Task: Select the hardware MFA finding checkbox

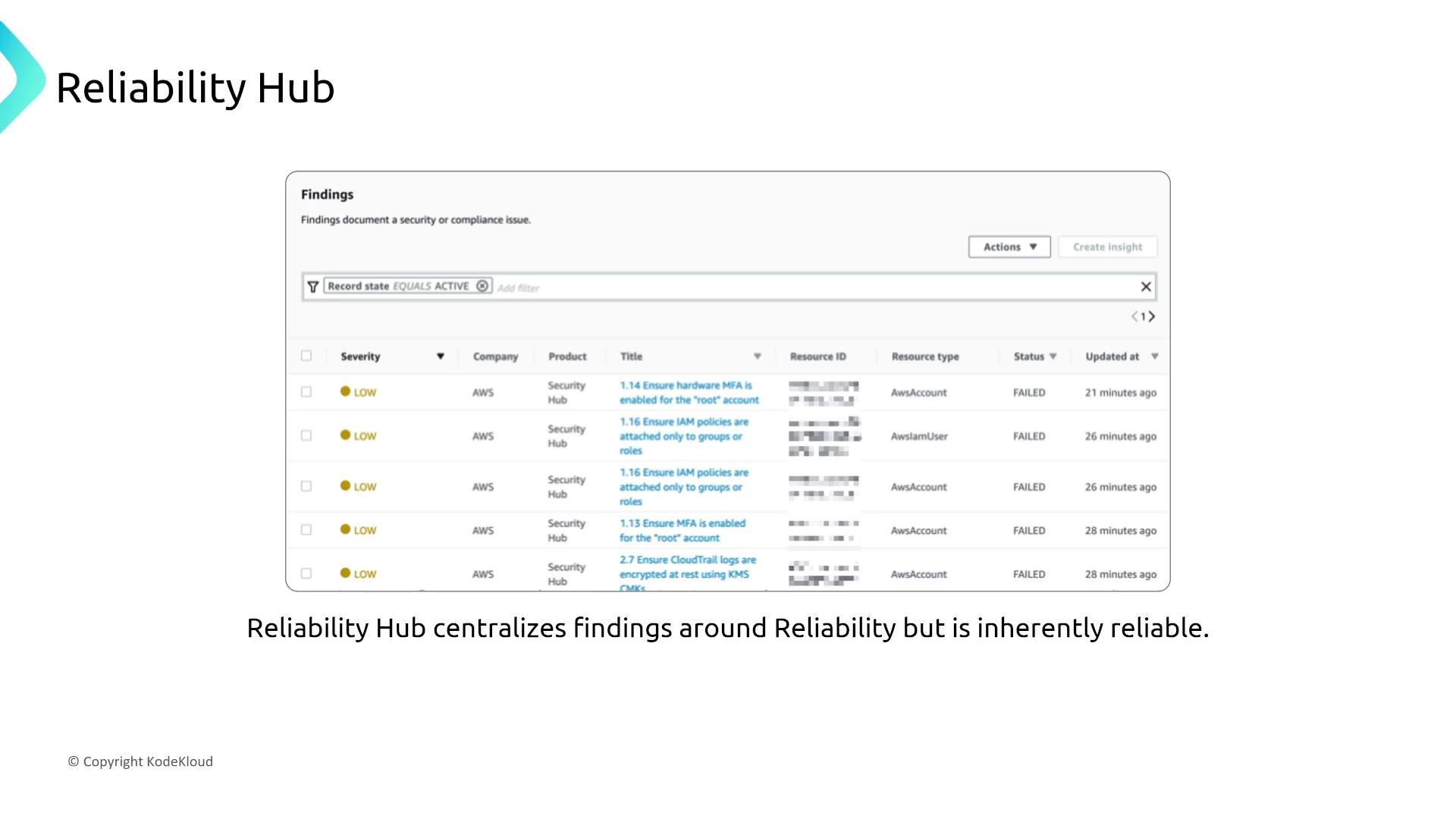Action: pyautogui.click(x=306, y=392)
